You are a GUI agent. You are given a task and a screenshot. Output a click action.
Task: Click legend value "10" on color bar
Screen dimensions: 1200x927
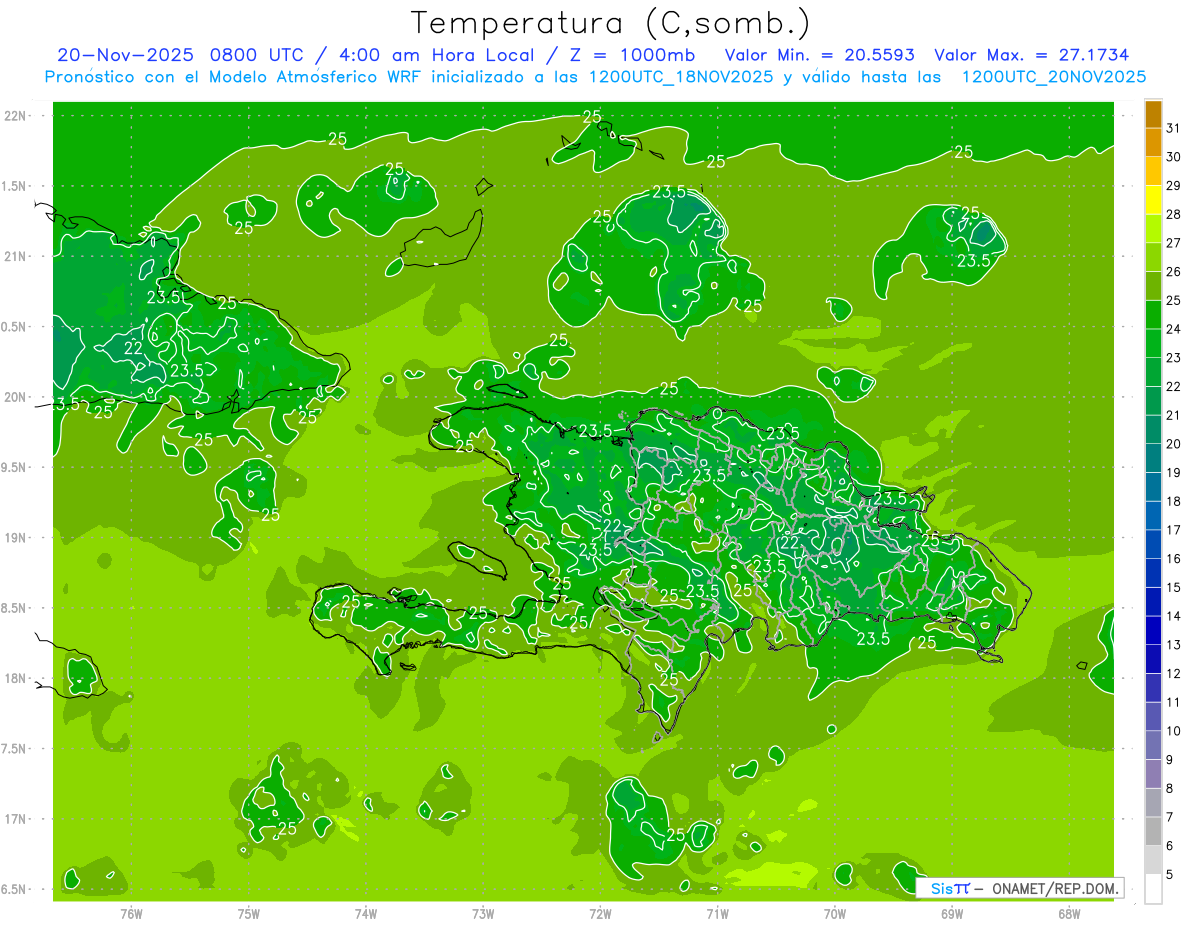[x=1174, y=731]
